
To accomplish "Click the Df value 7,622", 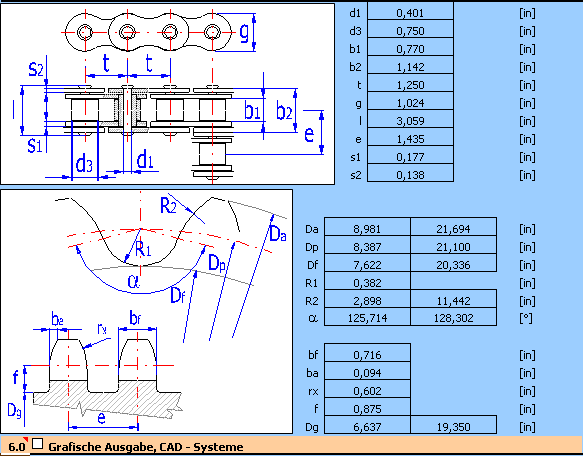I will pos(367,263).
